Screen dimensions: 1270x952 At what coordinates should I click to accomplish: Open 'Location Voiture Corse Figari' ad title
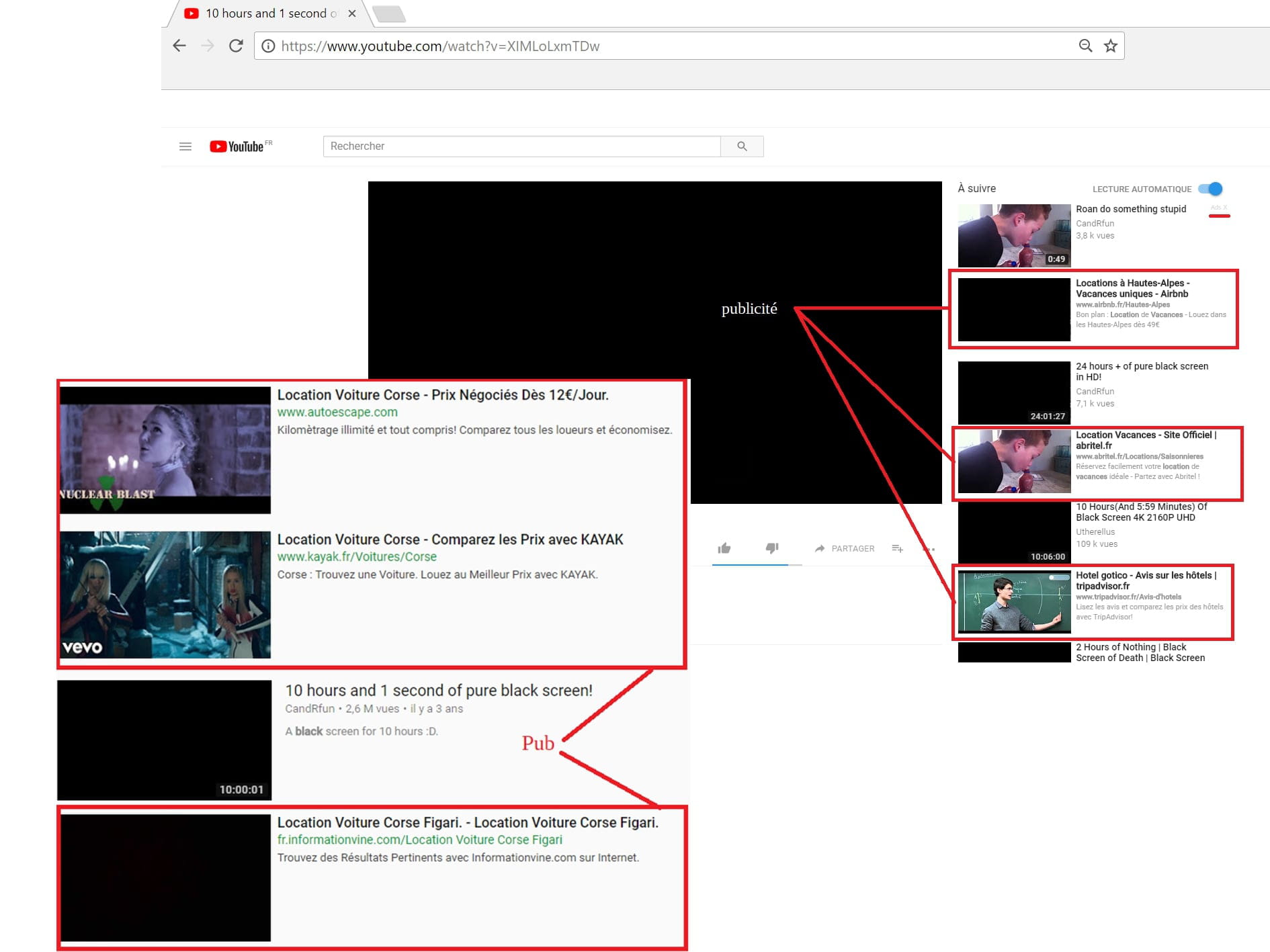pyautogui.click(x=468, y=823)
